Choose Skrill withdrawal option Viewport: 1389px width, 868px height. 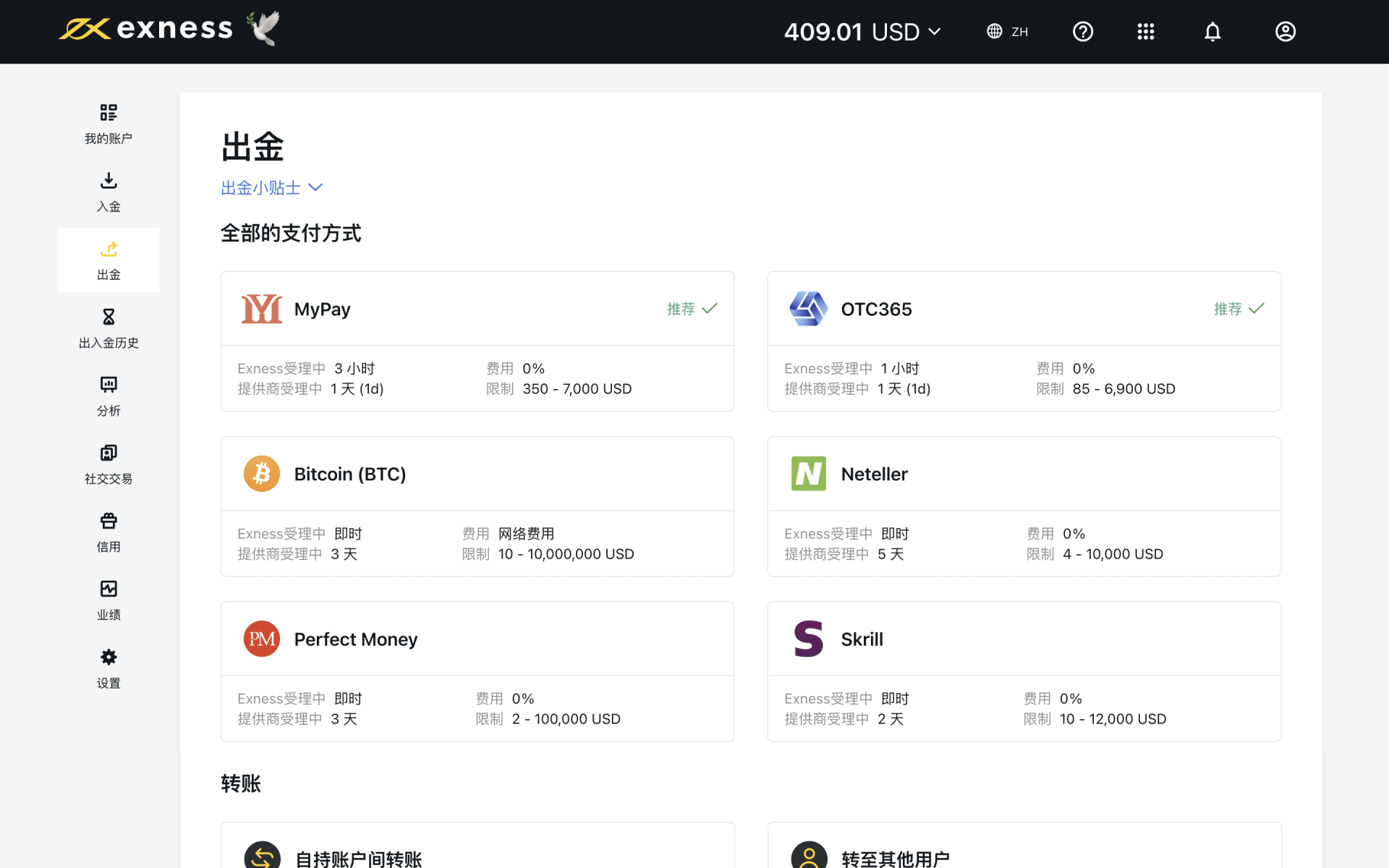1024,671
